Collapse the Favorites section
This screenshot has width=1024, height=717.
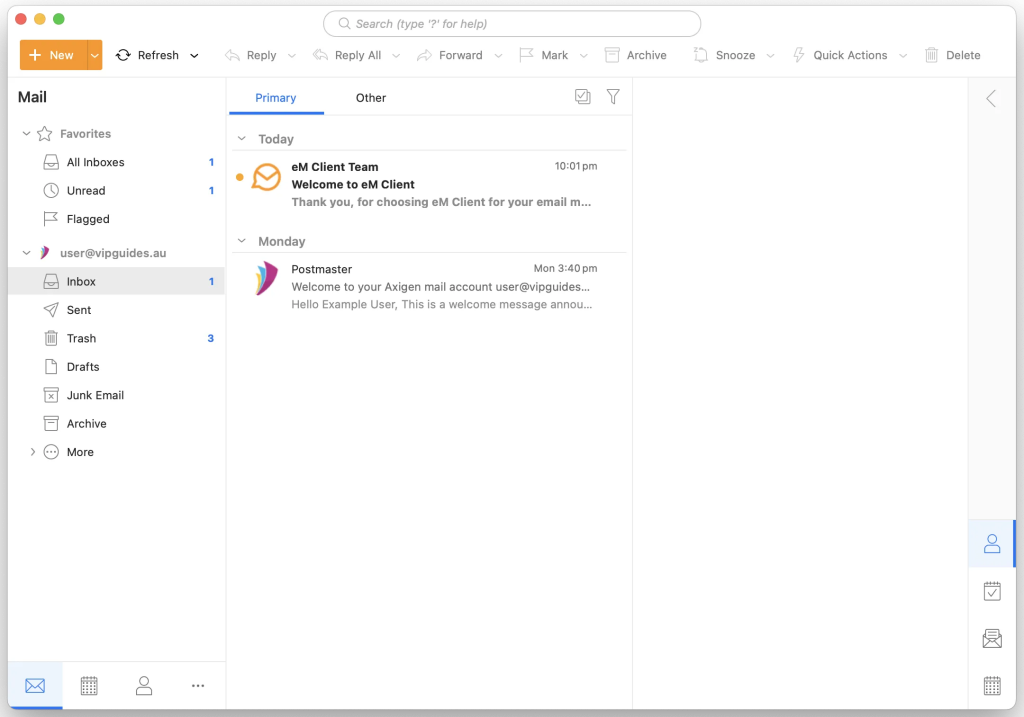[x=25, y=133]
